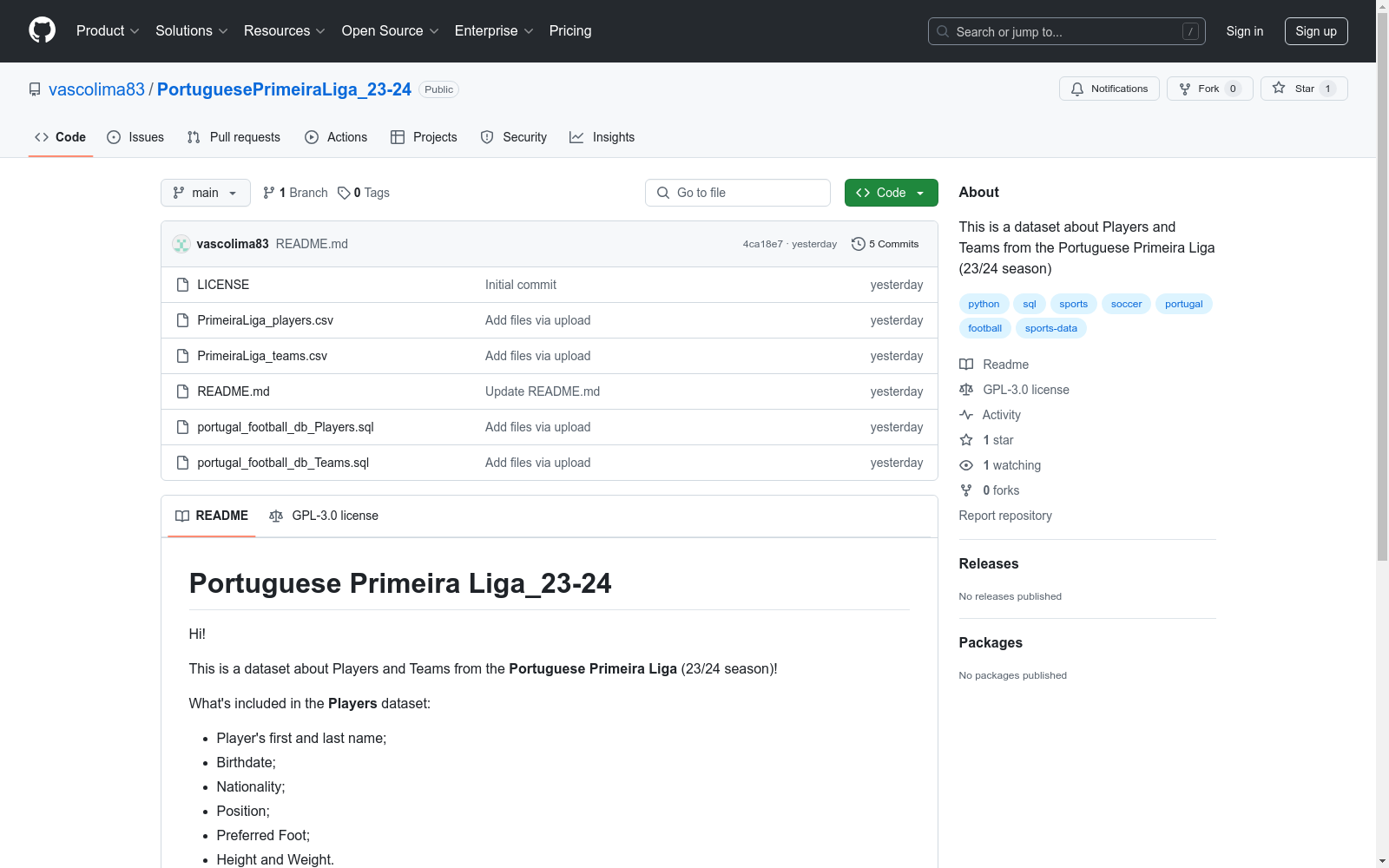
Task: Click file icon next to README.md row
Action: point(182,391)
